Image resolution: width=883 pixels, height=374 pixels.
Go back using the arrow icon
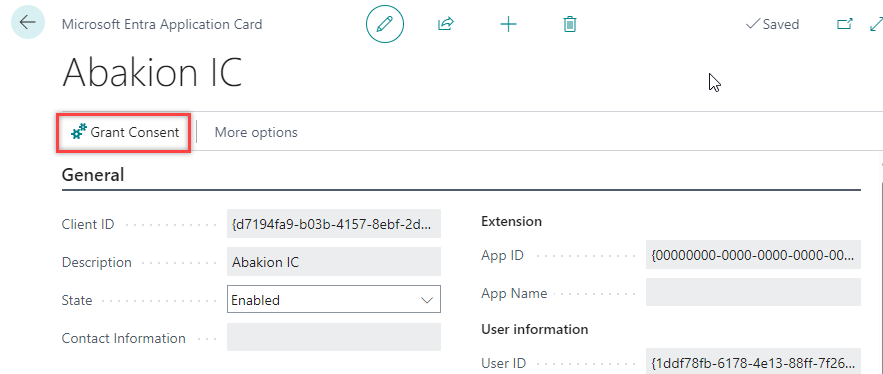point(28,23)
